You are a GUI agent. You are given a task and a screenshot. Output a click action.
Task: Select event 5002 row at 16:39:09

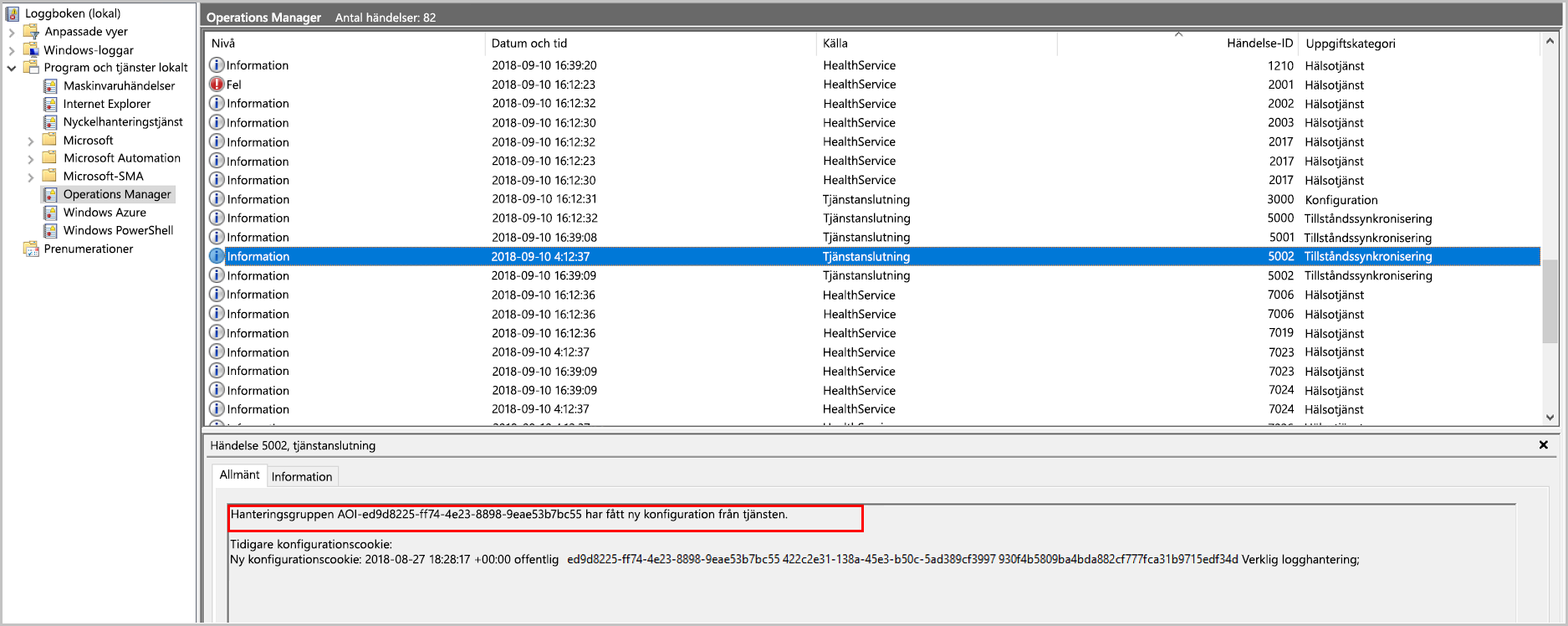pyautogui.click(x=873, y=275)
